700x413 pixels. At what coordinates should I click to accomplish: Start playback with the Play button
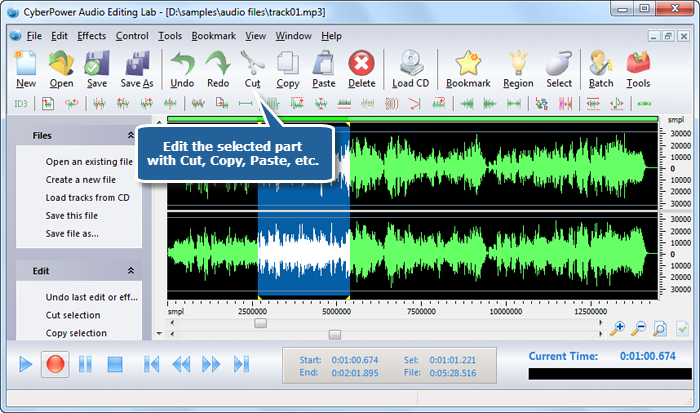[x=25, y=364]
